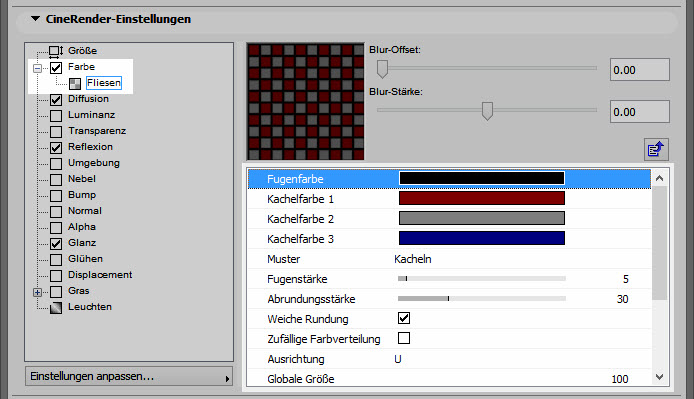This screenshot has height=399, width=694.
Task: Click the property list scroll up arrow
Action: tap(659, 178)
